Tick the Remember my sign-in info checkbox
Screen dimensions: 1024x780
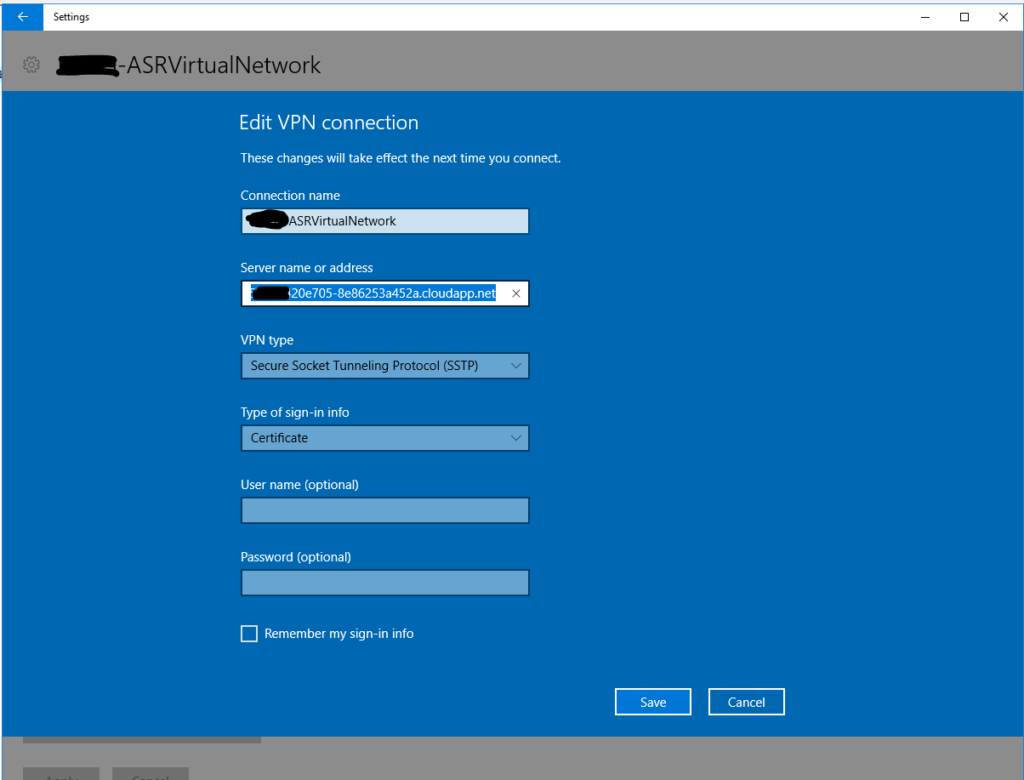[x=249, y=634]
